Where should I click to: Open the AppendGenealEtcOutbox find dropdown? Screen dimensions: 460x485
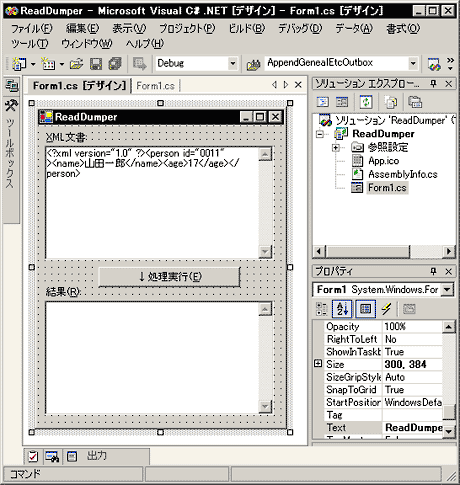413,63
